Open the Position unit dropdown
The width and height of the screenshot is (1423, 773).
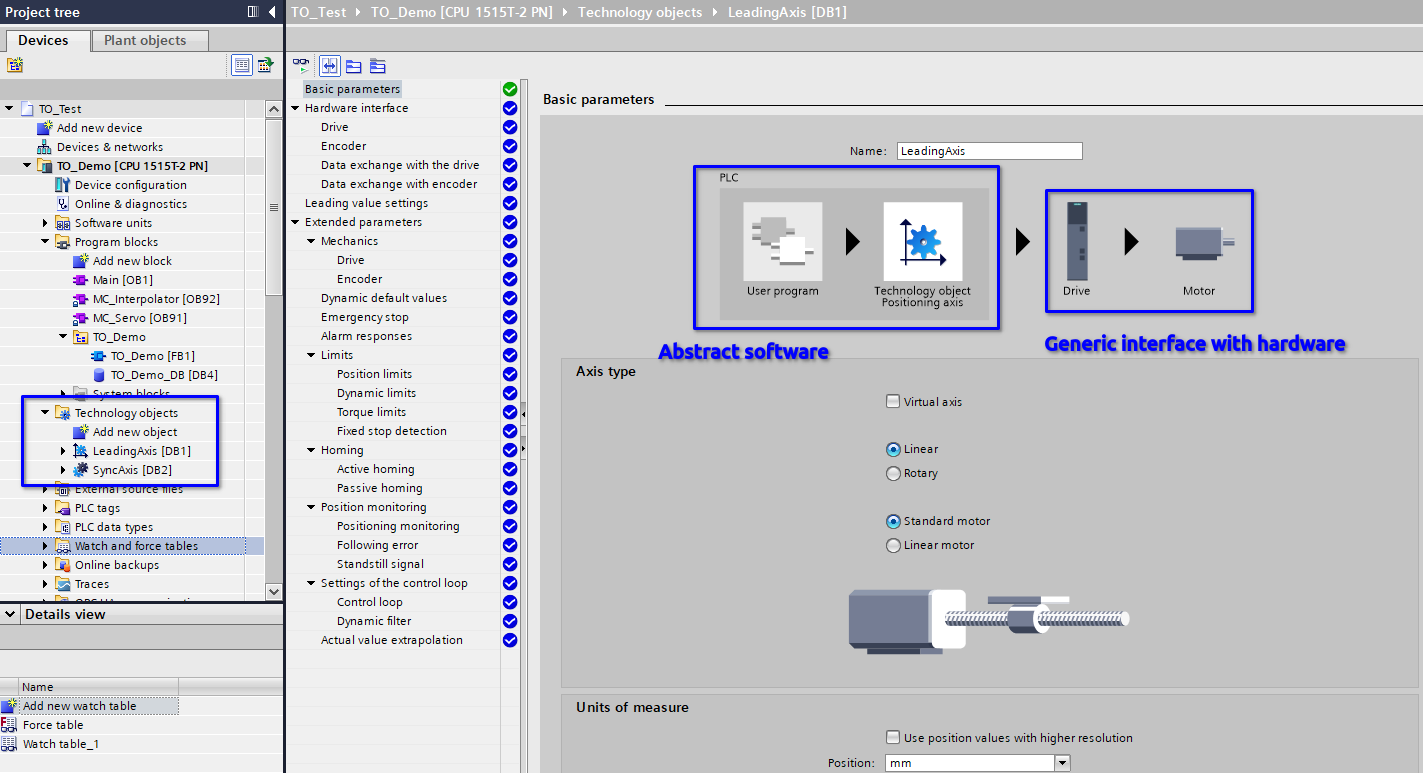pos(1061,763)
